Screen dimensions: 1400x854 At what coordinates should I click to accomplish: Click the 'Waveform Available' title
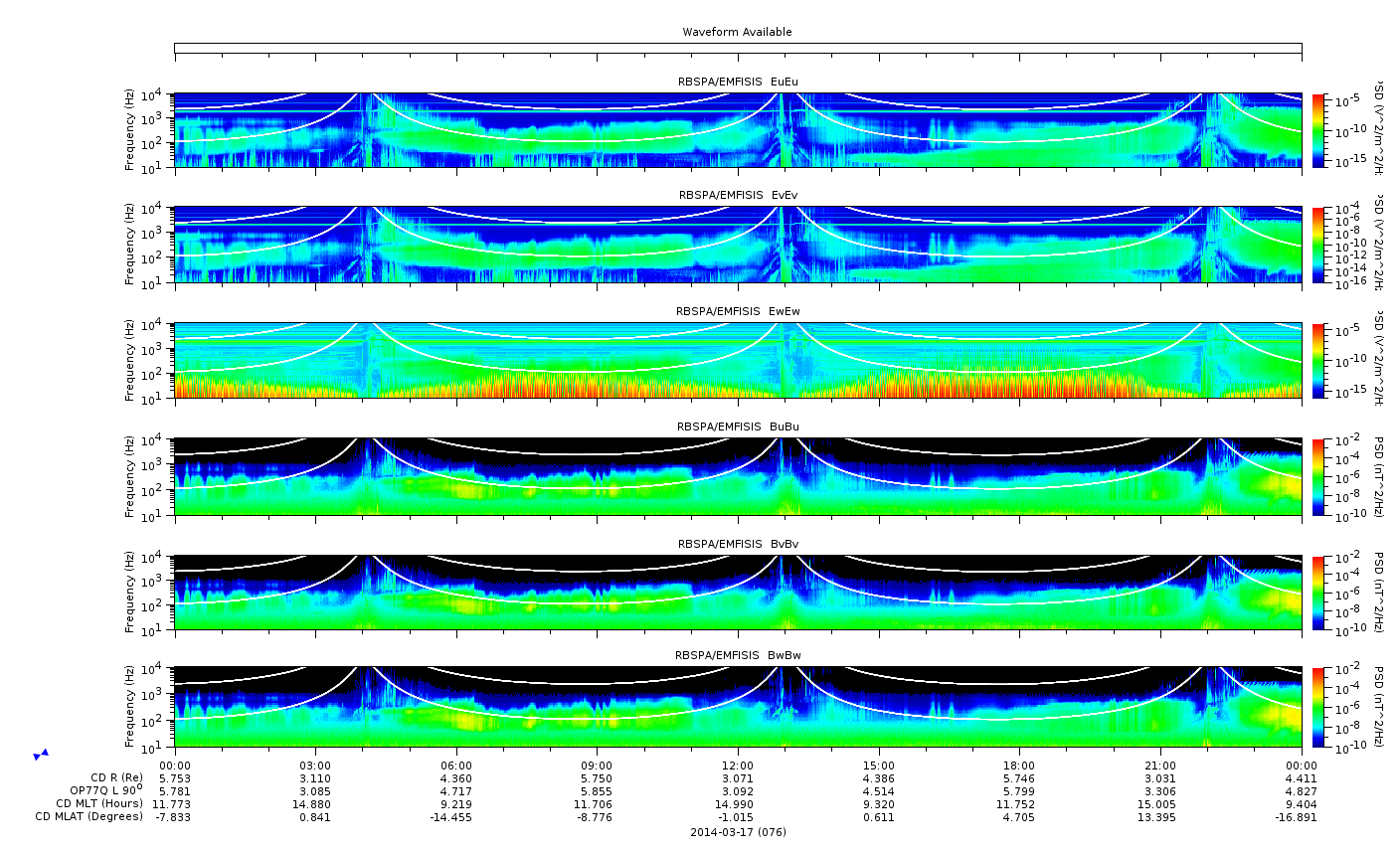(x=737, y=32)
